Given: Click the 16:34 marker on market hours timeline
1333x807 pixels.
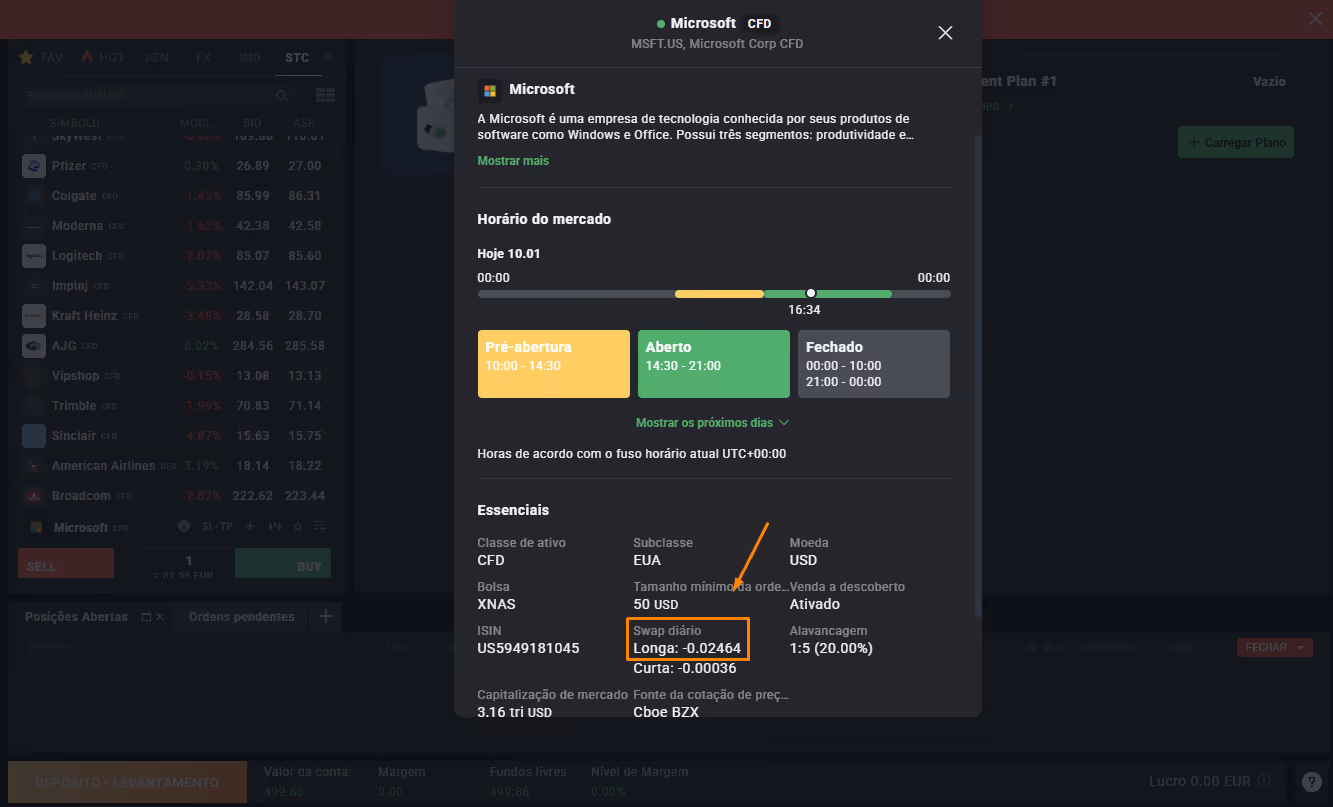Looking at the screenshot, I should [x=811, y=293].
